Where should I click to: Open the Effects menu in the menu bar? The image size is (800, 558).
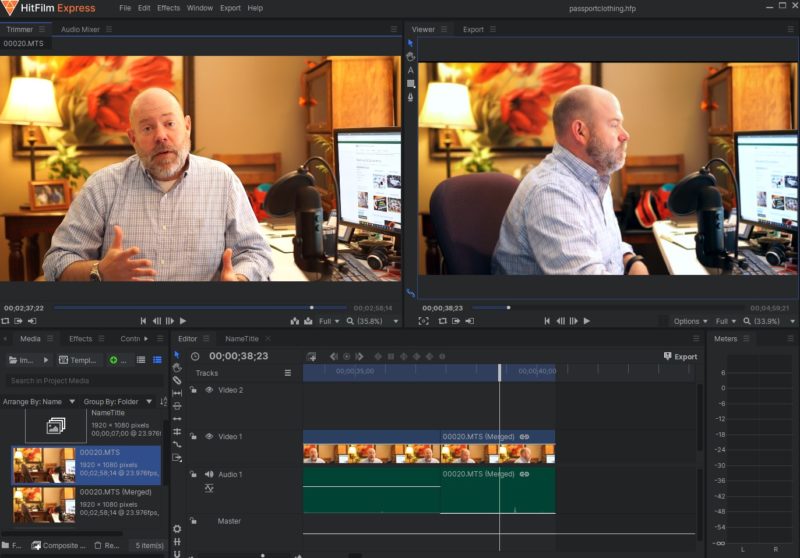(x=168, y=8)
